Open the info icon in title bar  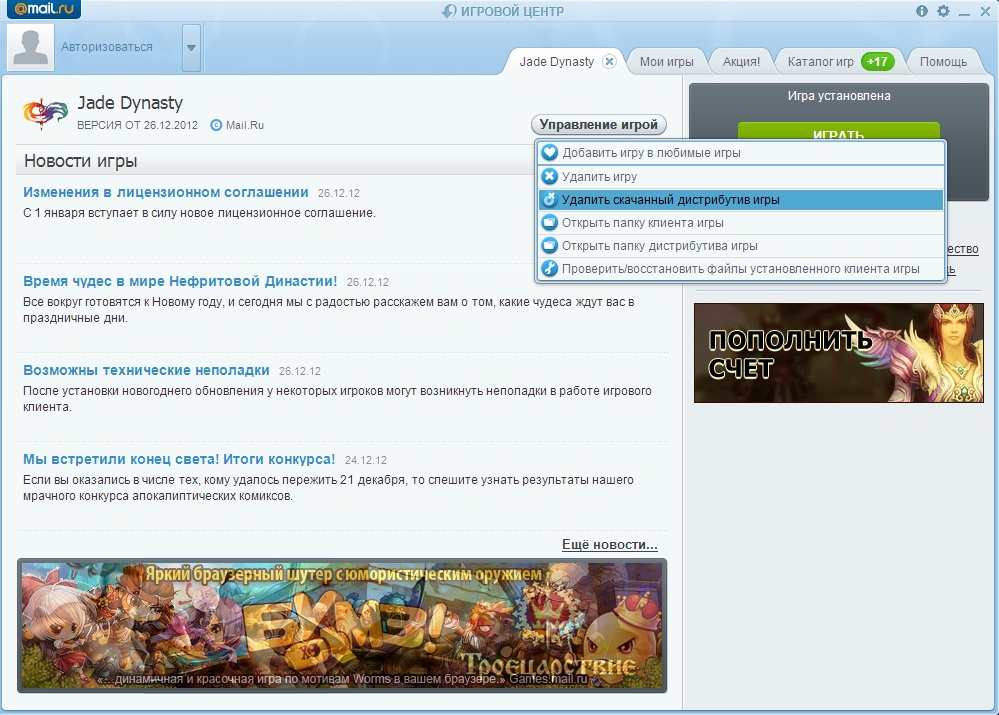pyautogui.click(x=921, y=11)
